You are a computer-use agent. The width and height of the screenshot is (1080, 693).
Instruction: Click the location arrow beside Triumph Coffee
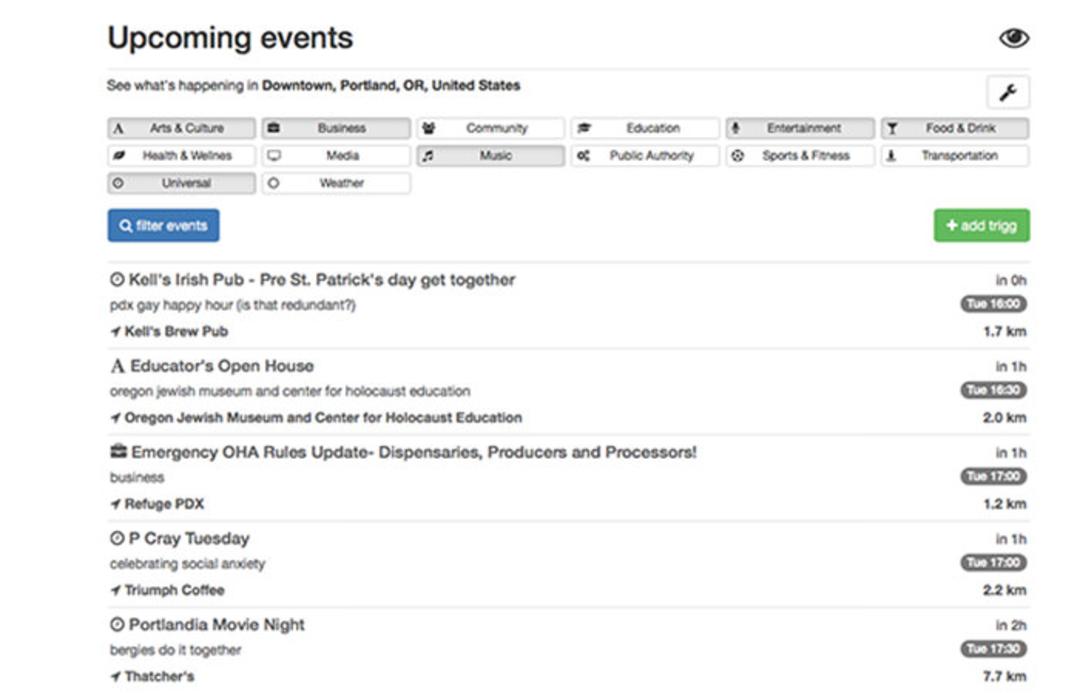tap(116, 590)
